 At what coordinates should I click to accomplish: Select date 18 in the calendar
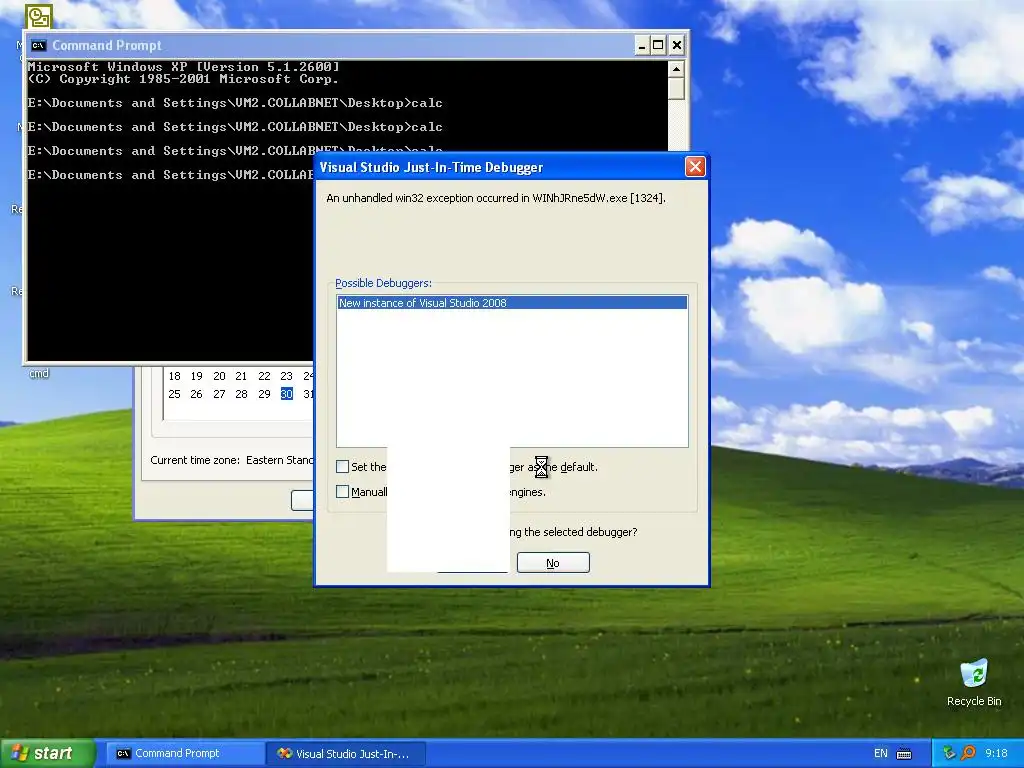pos(174,376)
